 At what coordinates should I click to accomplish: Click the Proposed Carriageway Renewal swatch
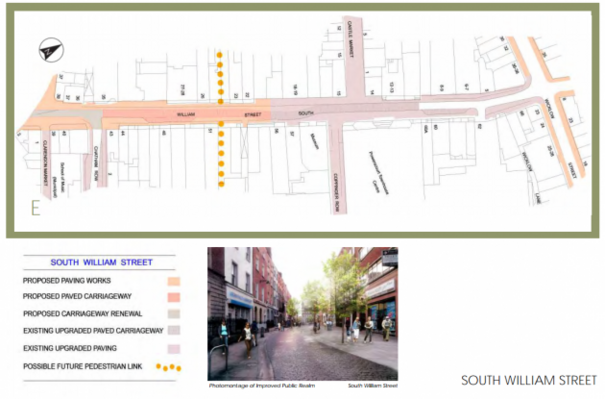[174, 314]
